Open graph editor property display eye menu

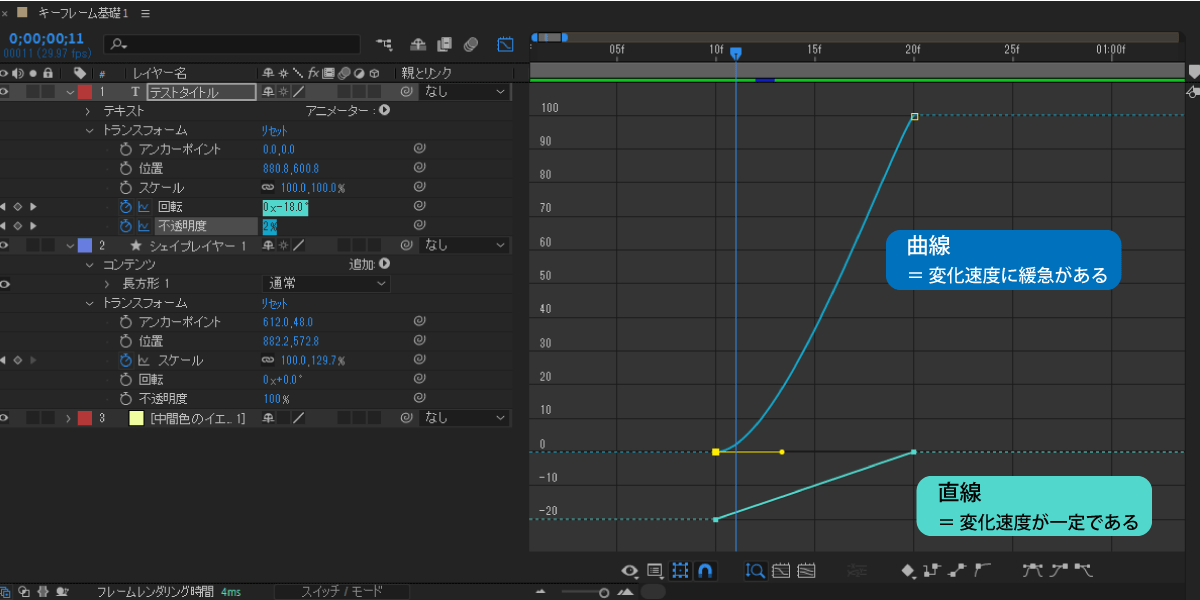(630, 571)
